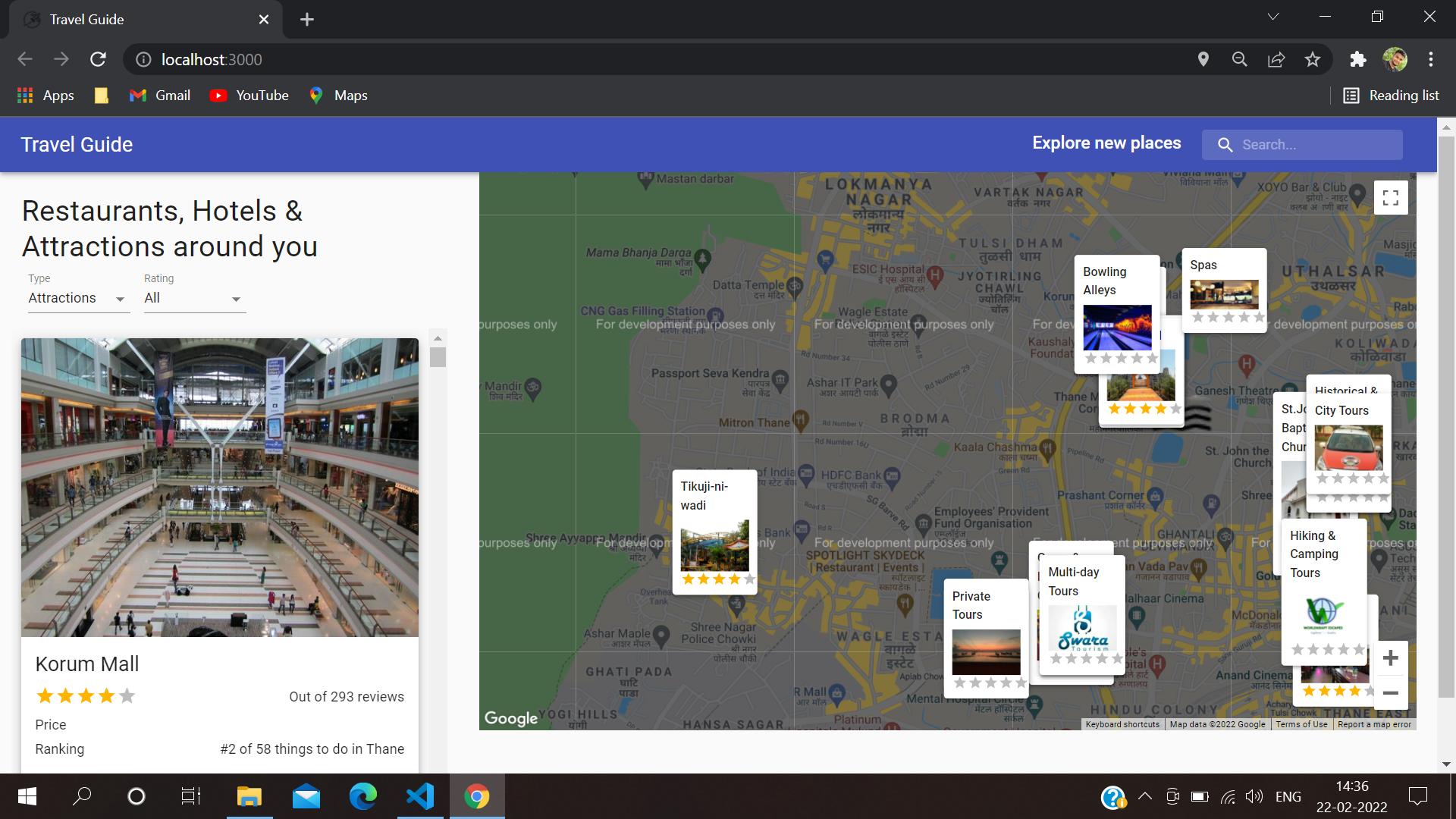
Task: Open the Chrome three-dot menu
Action: tap(1431, 59)
